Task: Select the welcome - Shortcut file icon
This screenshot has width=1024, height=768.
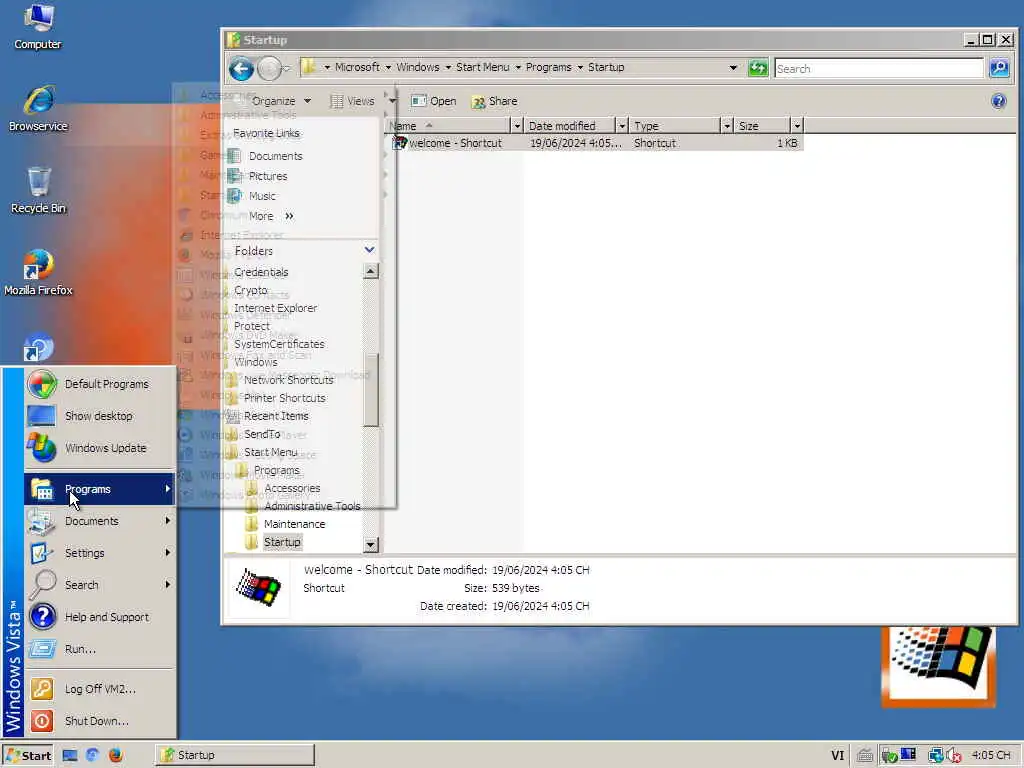Action: (399, 142)
